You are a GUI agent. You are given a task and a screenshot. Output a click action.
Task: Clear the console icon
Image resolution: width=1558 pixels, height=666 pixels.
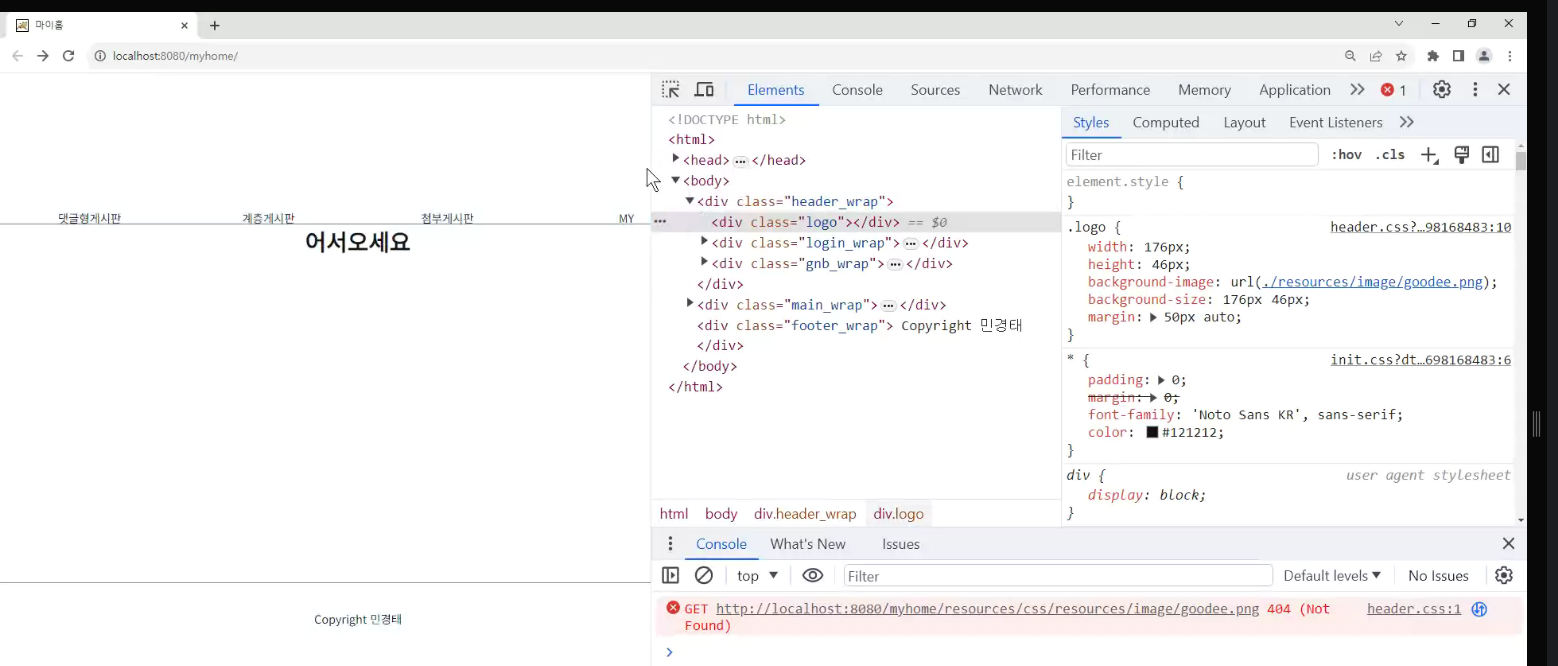[704, 576]
